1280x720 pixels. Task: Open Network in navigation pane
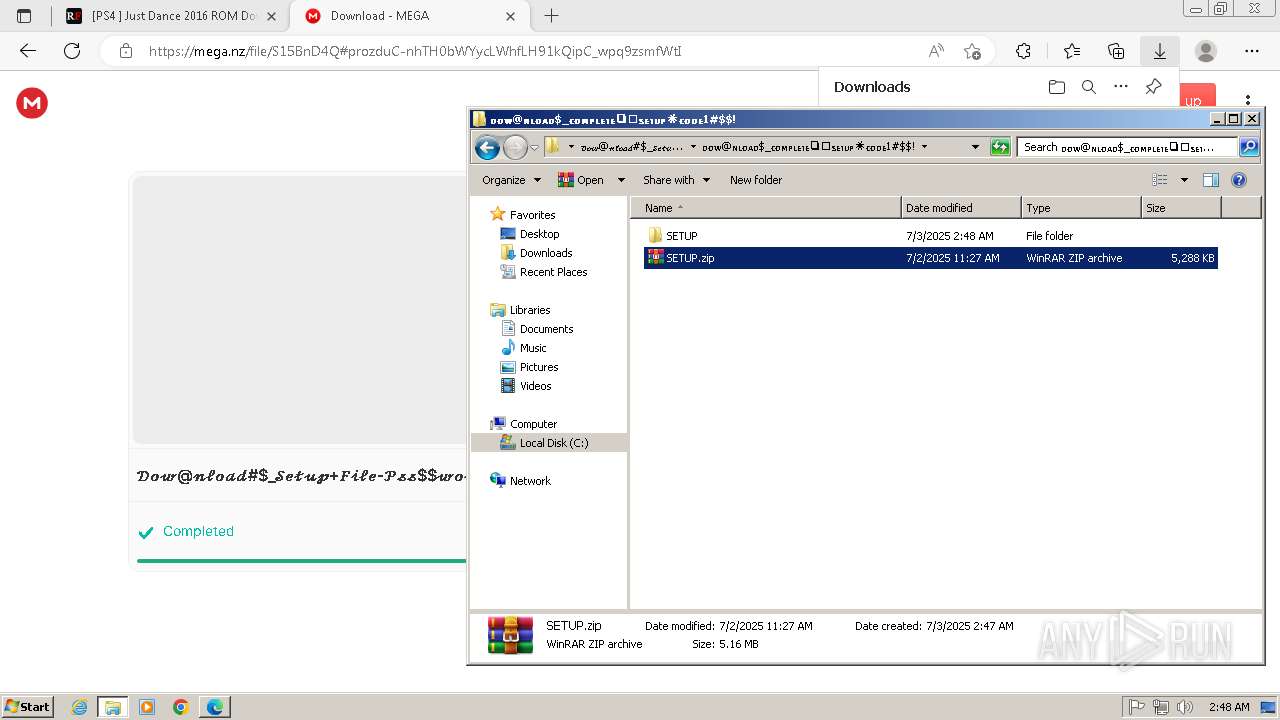(530, 481)
